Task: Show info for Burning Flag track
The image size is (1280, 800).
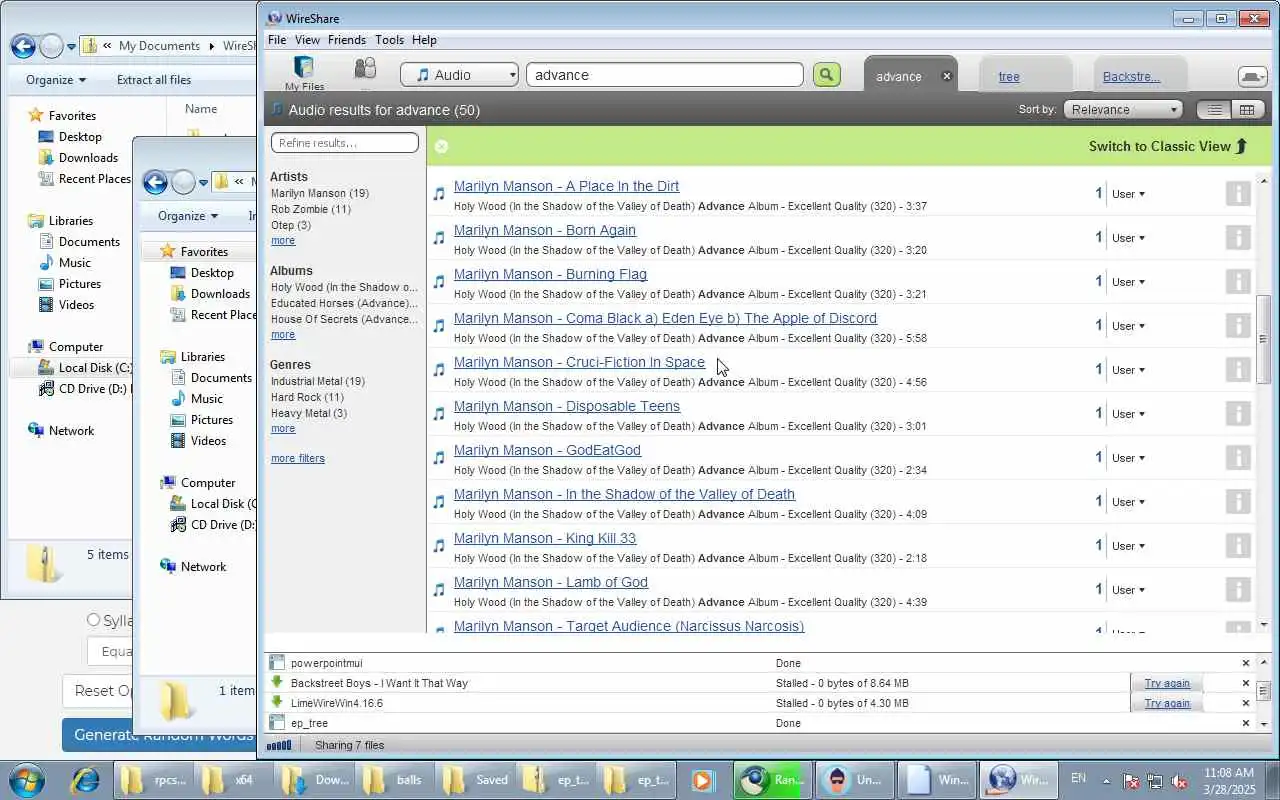Action: click(x=1238, y=282)
